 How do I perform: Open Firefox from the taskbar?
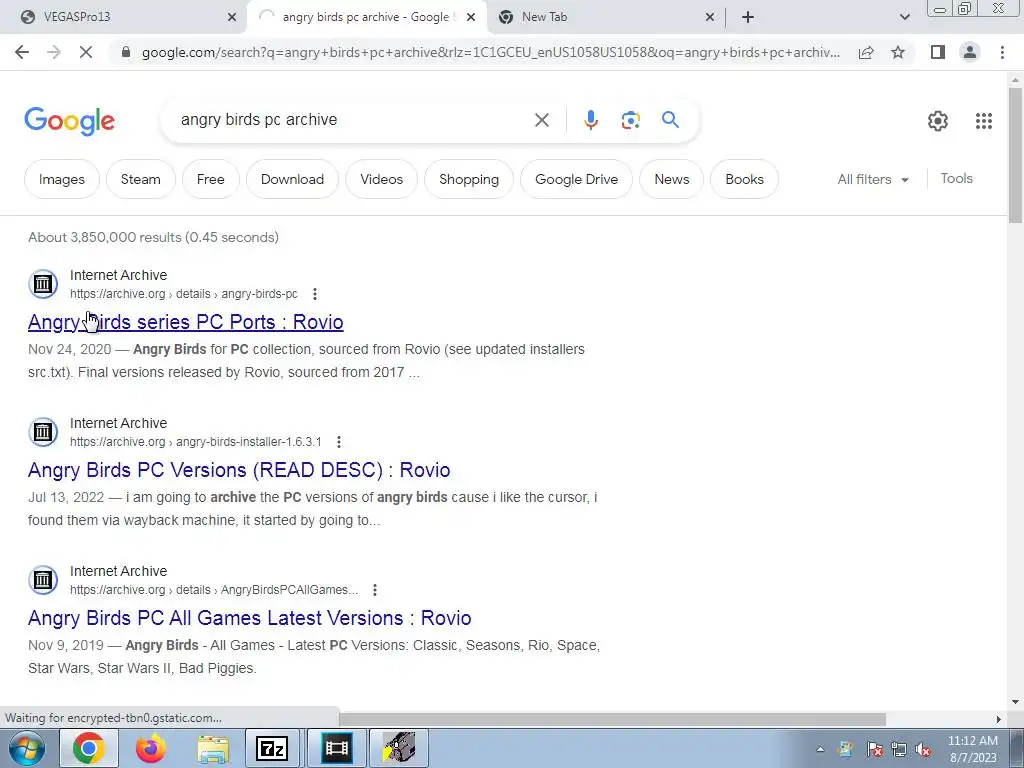click(x=150, y=748)
